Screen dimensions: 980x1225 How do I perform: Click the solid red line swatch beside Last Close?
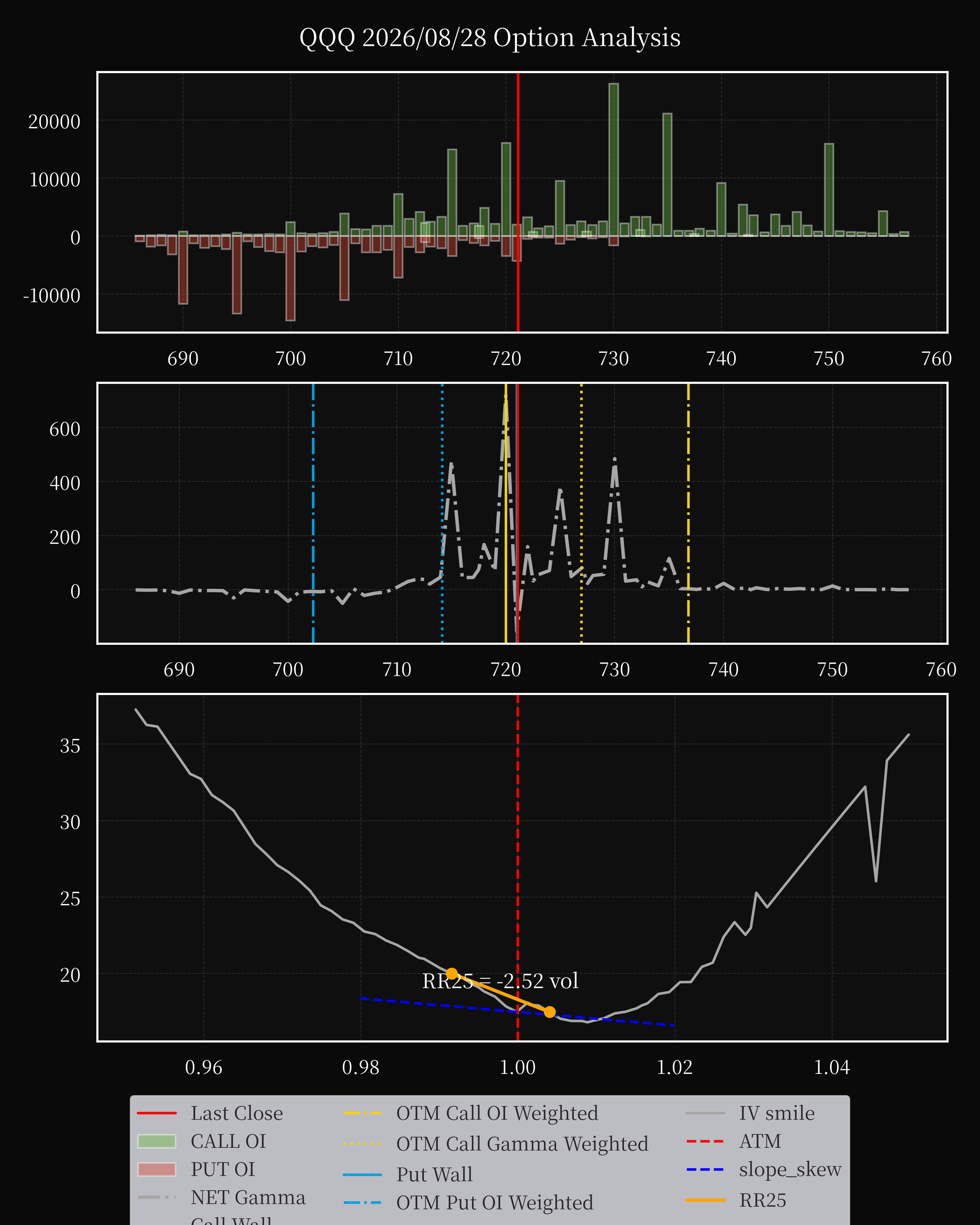click(157, 1113)
